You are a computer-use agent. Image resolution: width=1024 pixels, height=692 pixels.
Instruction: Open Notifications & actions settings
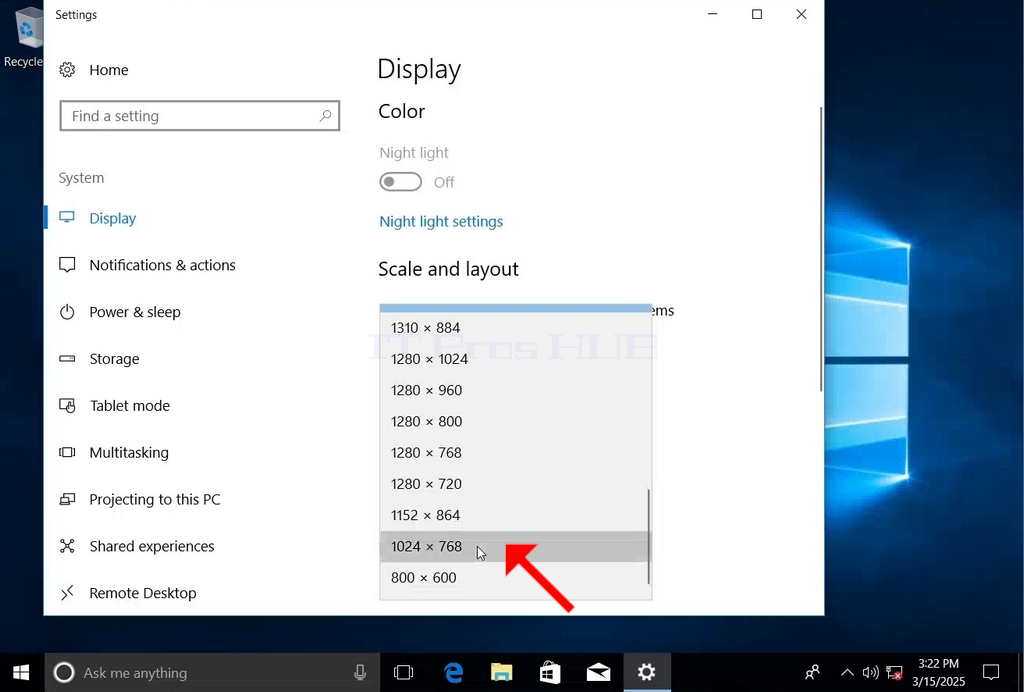162,265
